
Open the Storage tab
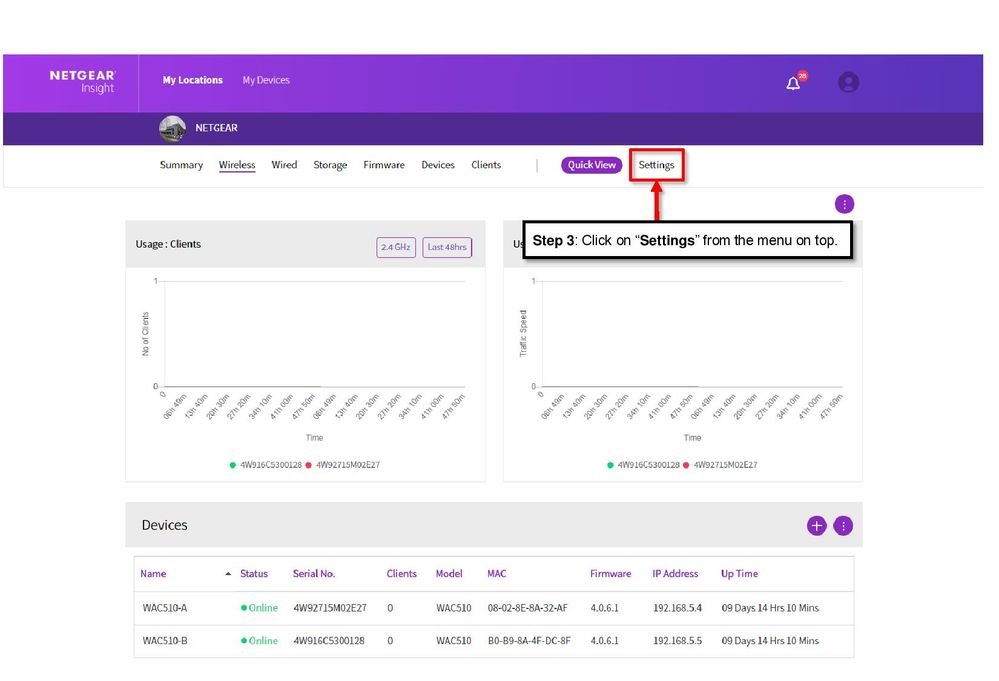coord(330,165)
